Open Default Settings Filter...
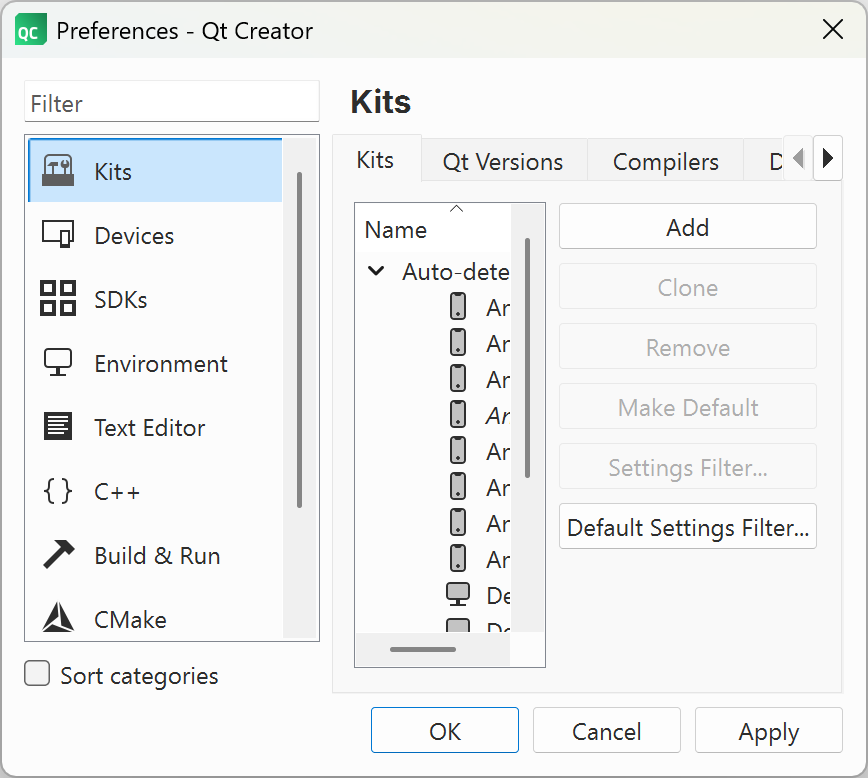The height and width of the screenshot is (778, 868). click(688, 527)
